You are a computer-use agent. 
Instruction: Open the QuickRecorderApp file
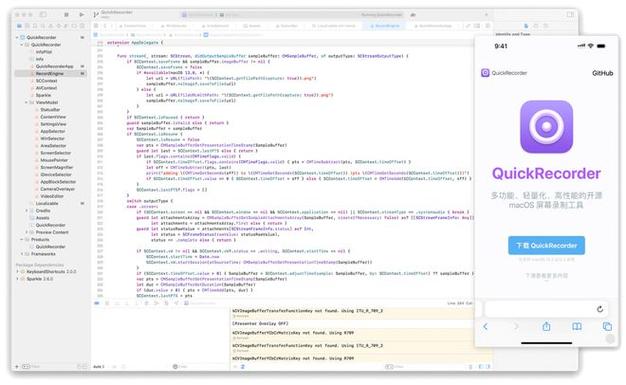click(x=54, y=66)
